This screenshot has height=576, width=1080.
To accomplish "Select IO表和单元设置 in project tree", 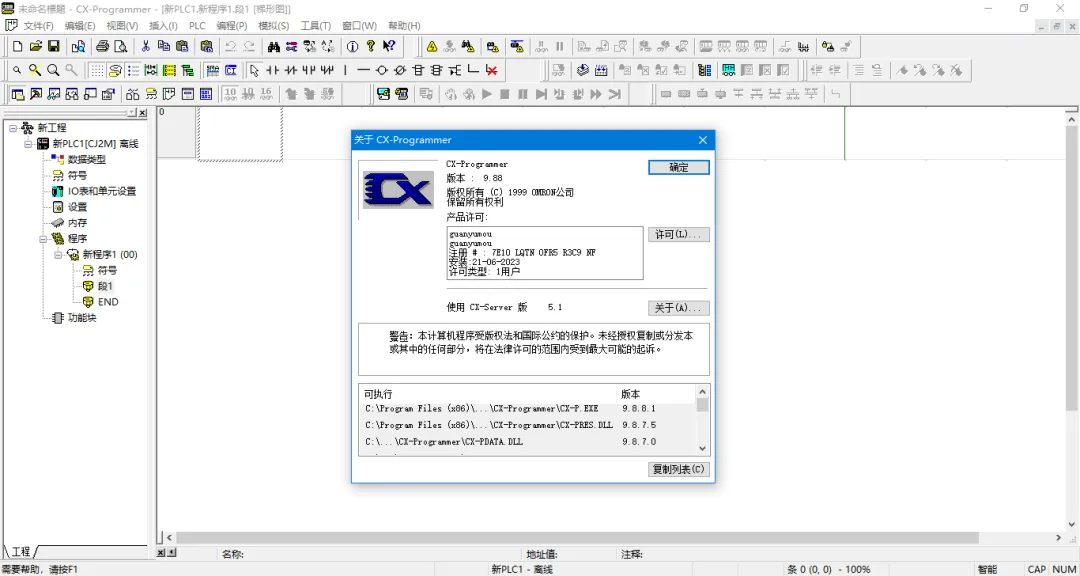I will click(x=102, y=192).
